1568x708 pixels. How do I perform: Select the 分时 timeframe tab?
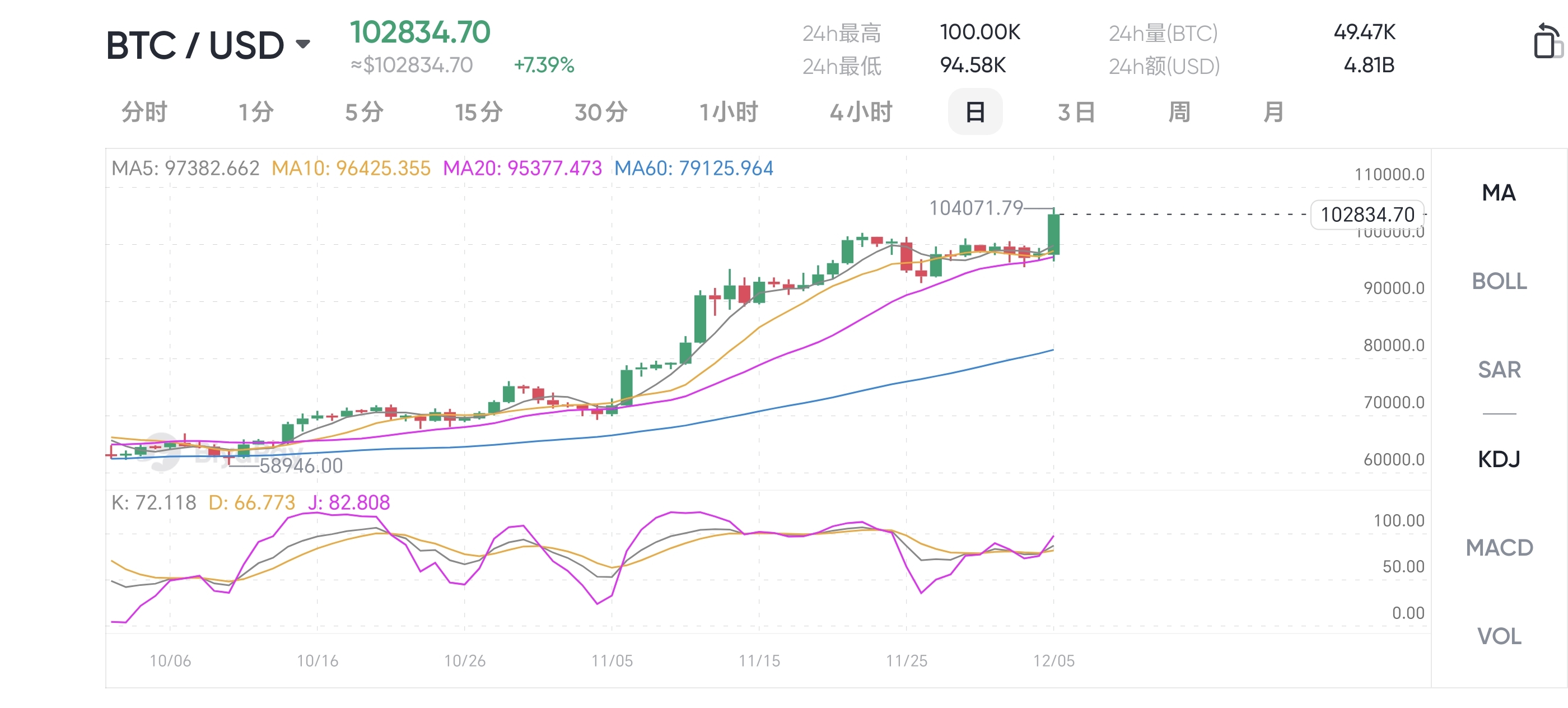(x=144, y=112)
